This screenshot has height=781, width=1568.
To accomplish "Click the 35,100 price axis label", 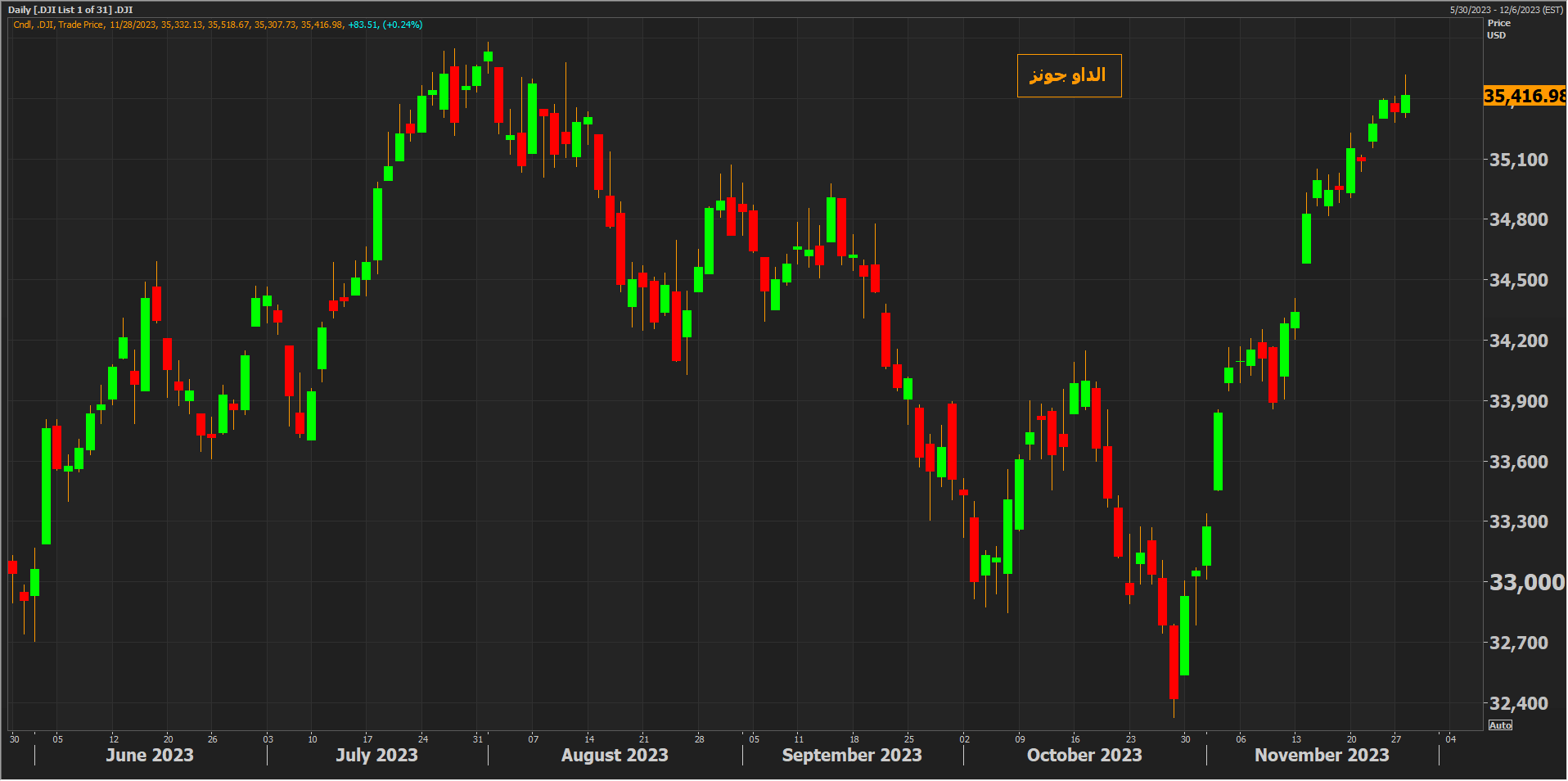I will click(1518, 160).
